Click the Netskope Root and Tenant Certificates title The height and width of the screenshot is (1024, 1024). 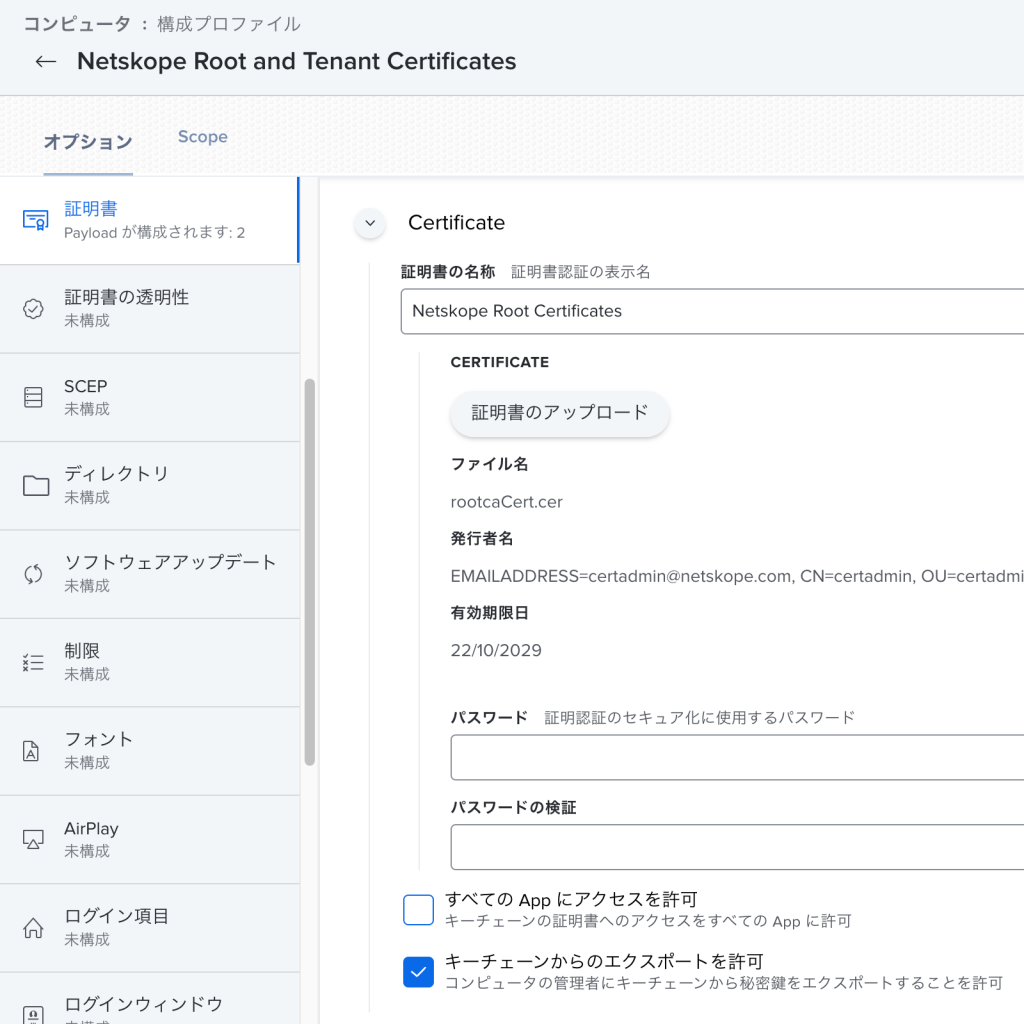[x=296, y=61]
